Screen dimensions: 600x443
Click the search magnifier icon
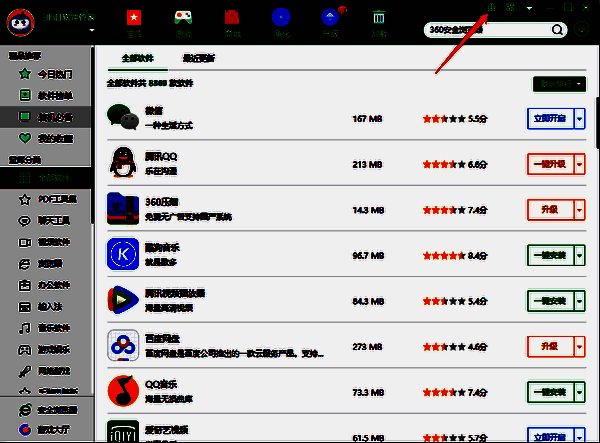[x=558, y=30]
